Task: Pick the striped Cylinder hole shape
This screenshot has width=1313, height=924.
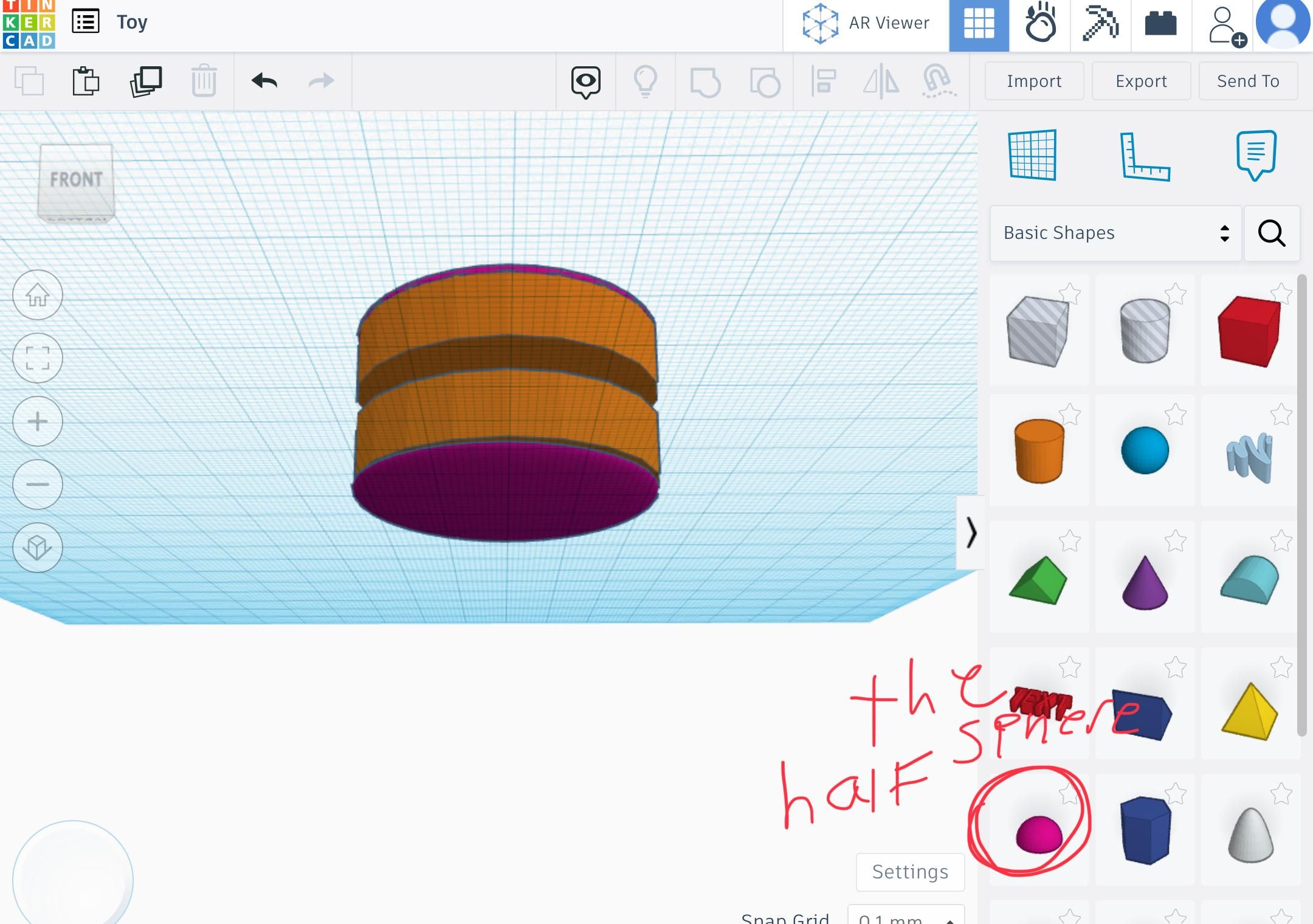Action: click(1145, 331)
